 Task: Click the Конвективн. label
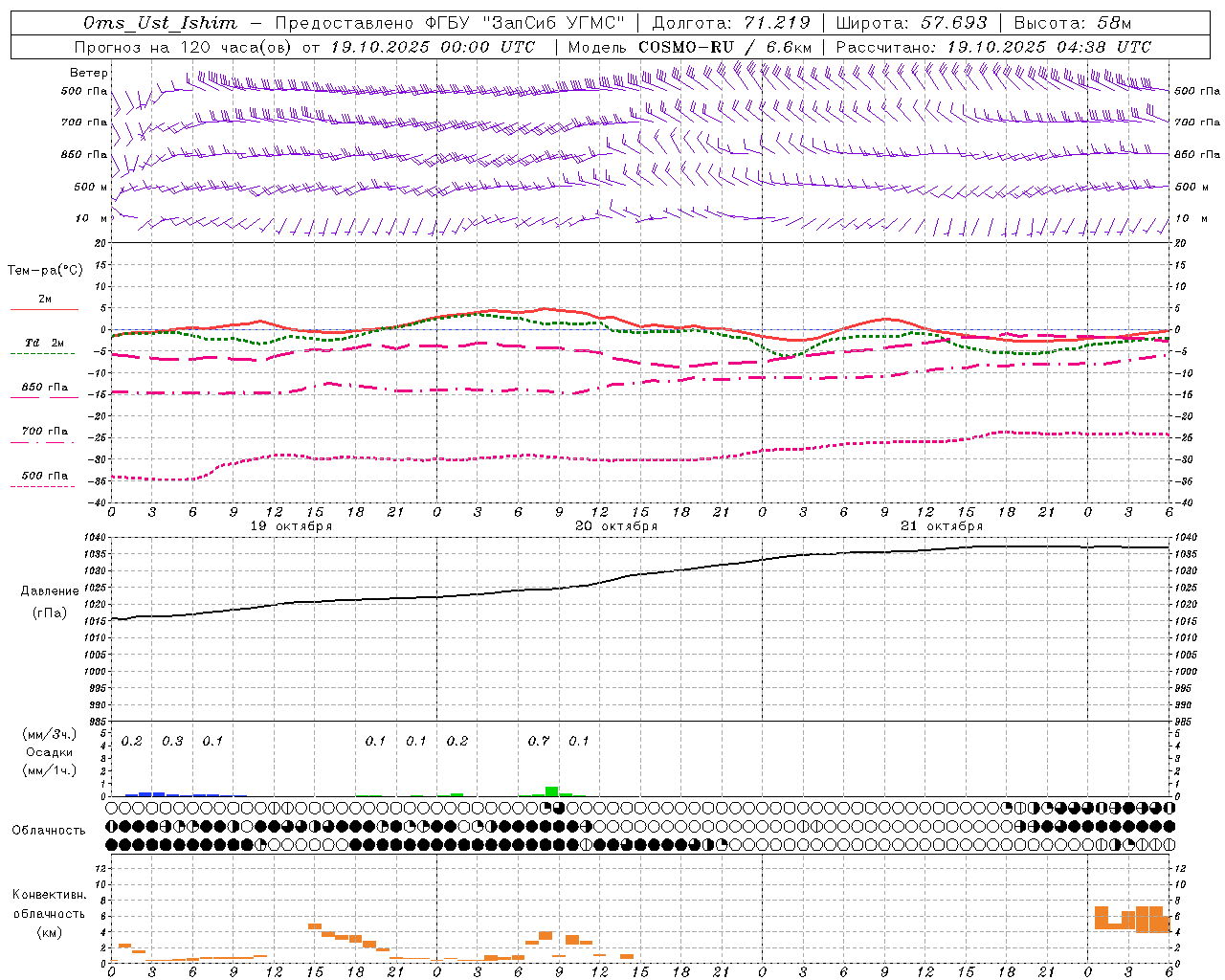tap(50, 895)
